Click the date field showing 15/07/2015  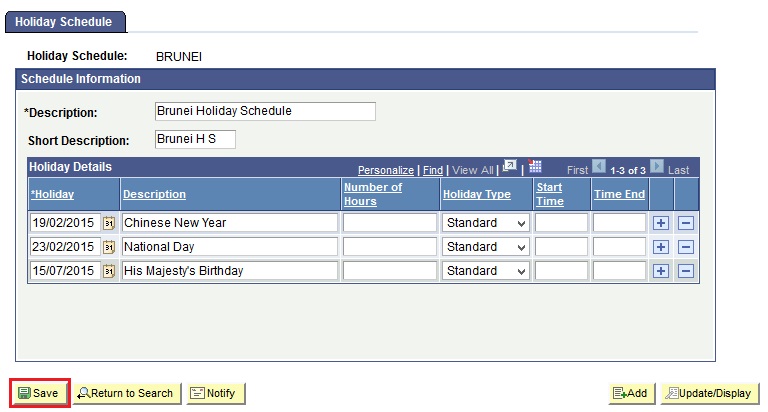click(65, 271)
